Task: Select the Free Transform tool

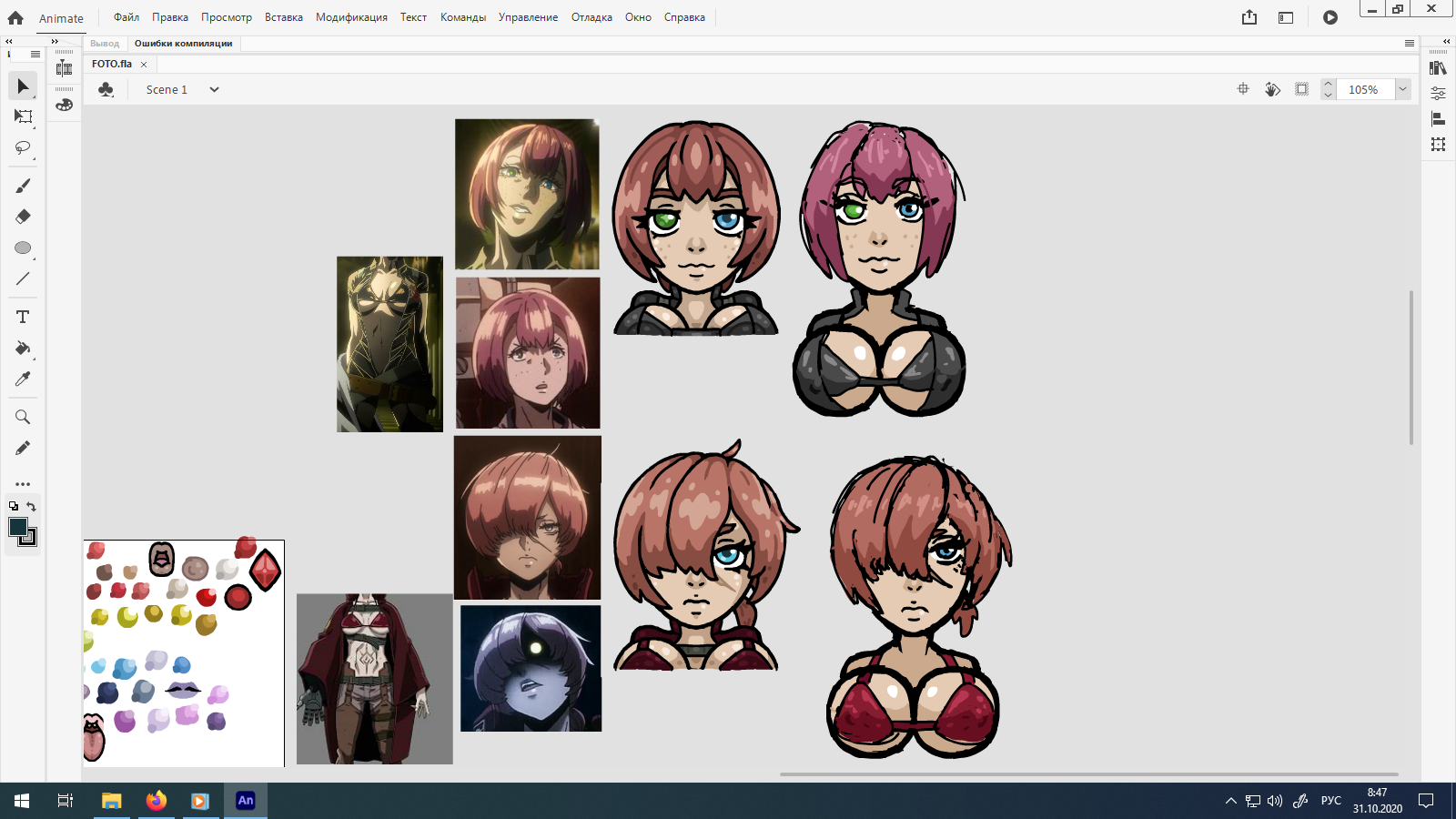Action: [x=23, y=116]
